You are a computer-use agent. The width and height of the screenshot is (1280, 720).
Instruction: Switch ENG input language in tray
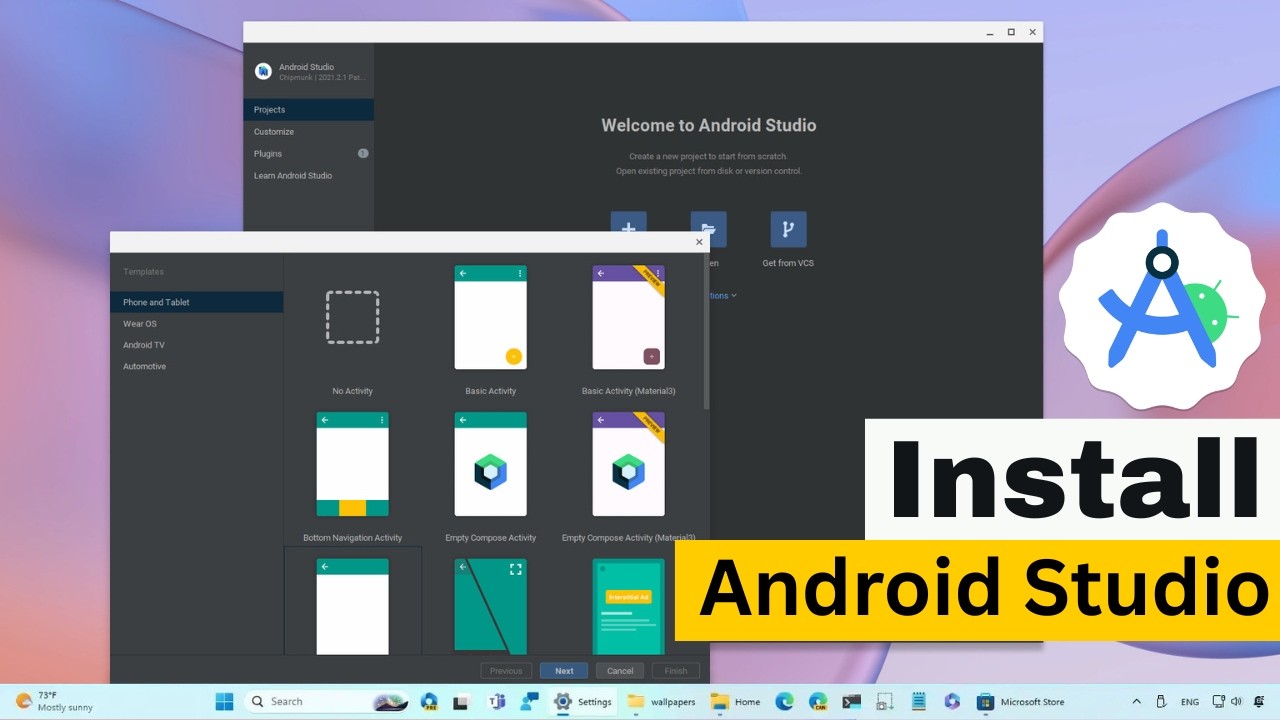point(1190,701)
